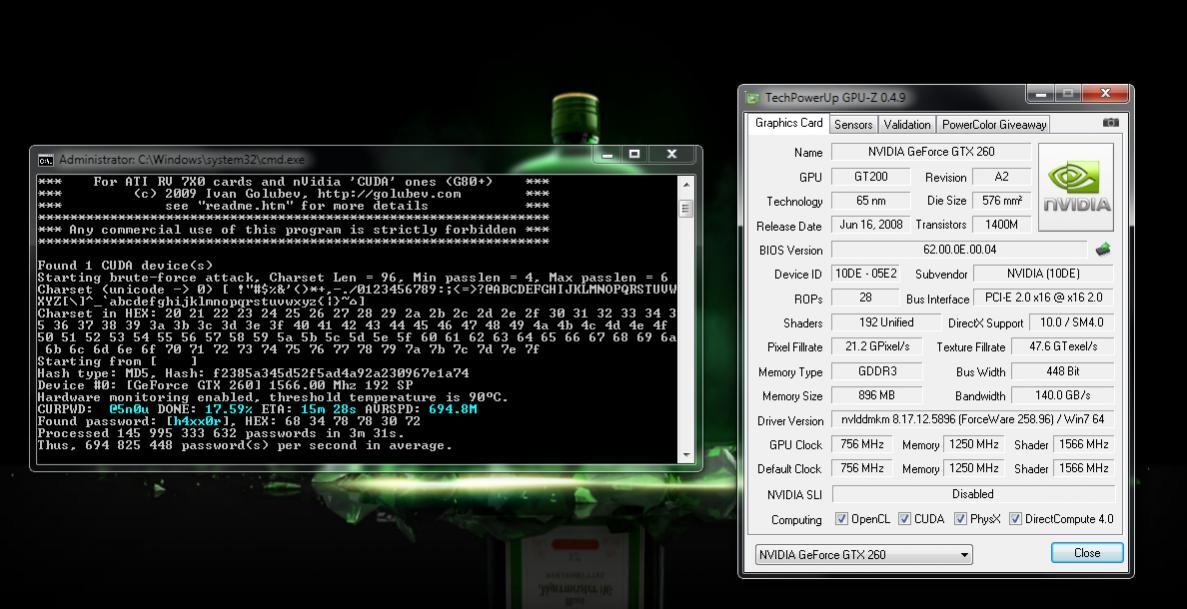Minimize the GPU-Z window
This screenshot has width=1187, height=609.
point(1040,94)
